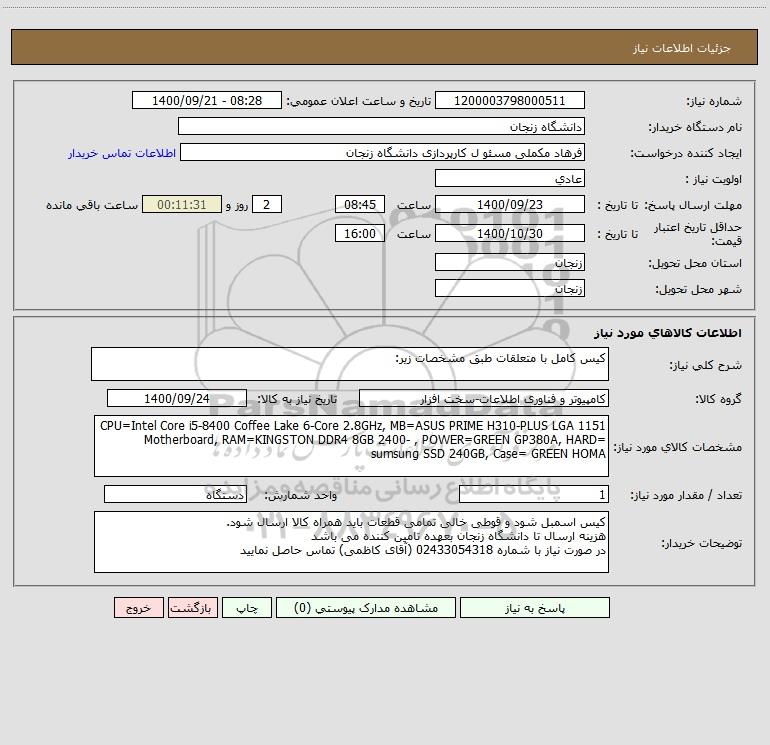The height and width of the screenshot is (745, 770).
Task: Click the general description box کیس کامل
Action: (350, 364)
